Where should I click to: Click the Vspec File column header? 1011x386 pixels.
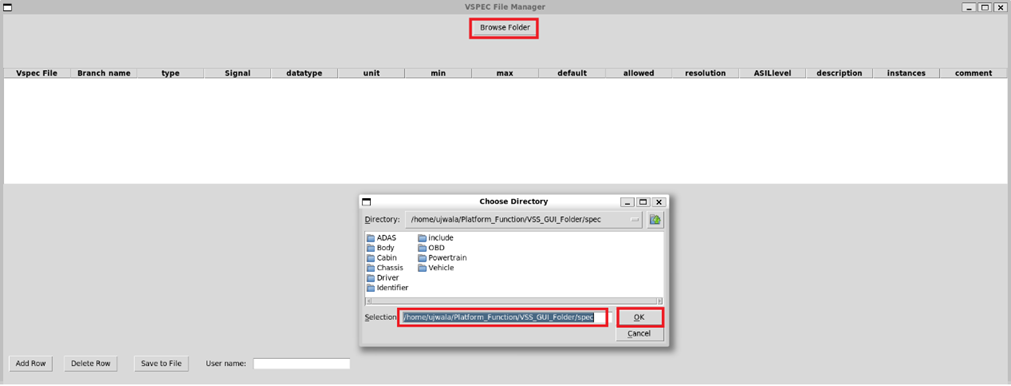point(37,73)
